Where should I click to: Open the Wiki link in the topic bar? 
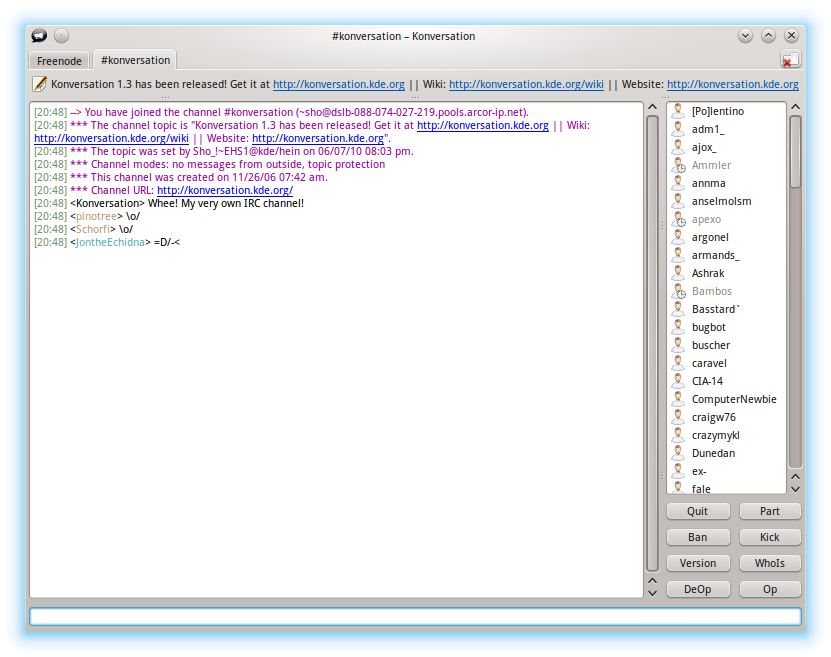pyautogui.click(x=526, y=84)
